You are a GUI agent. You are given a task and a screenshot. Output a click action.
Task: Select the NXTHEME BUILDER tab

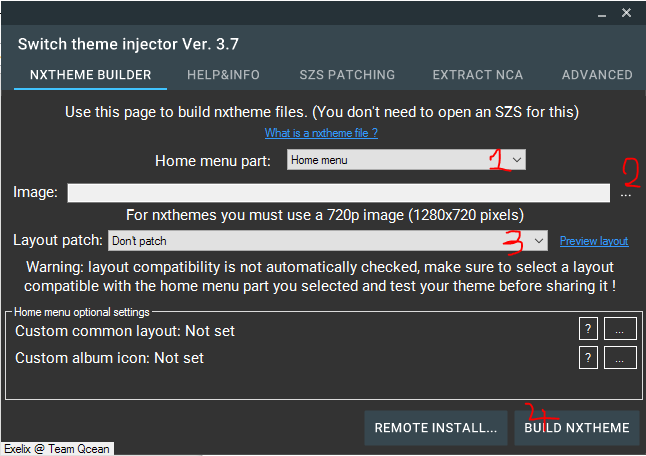(x=91, y=75)
